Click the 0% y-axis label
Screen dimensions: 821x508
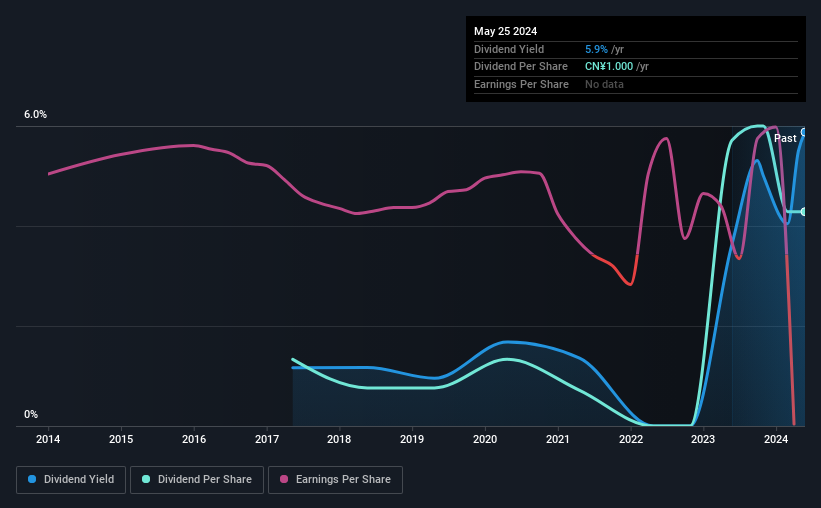[31, 414]
